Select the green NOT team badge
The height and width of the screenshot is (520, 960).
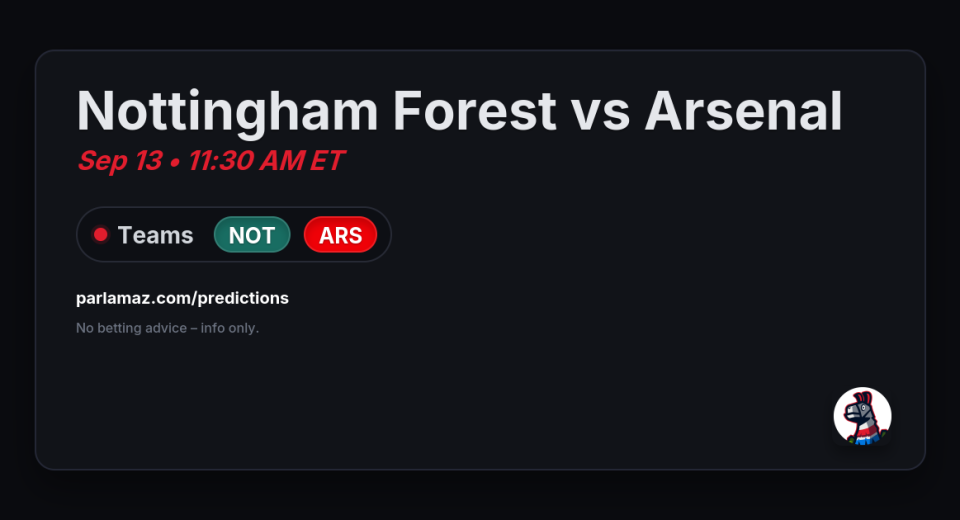click(x=252, y=235)
